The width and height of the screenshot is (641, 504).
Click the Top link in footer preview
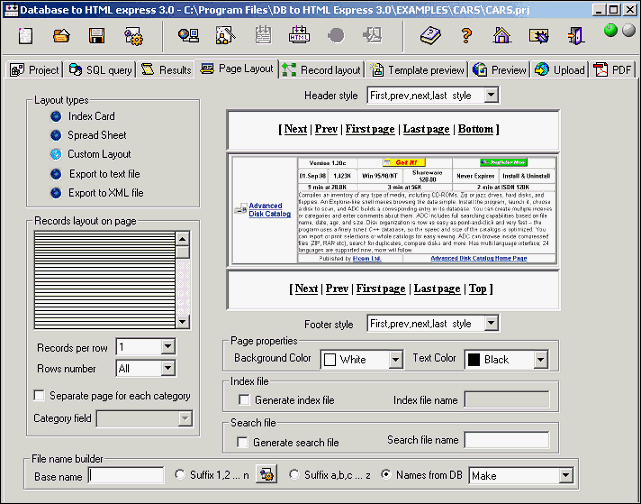[477, 289]
